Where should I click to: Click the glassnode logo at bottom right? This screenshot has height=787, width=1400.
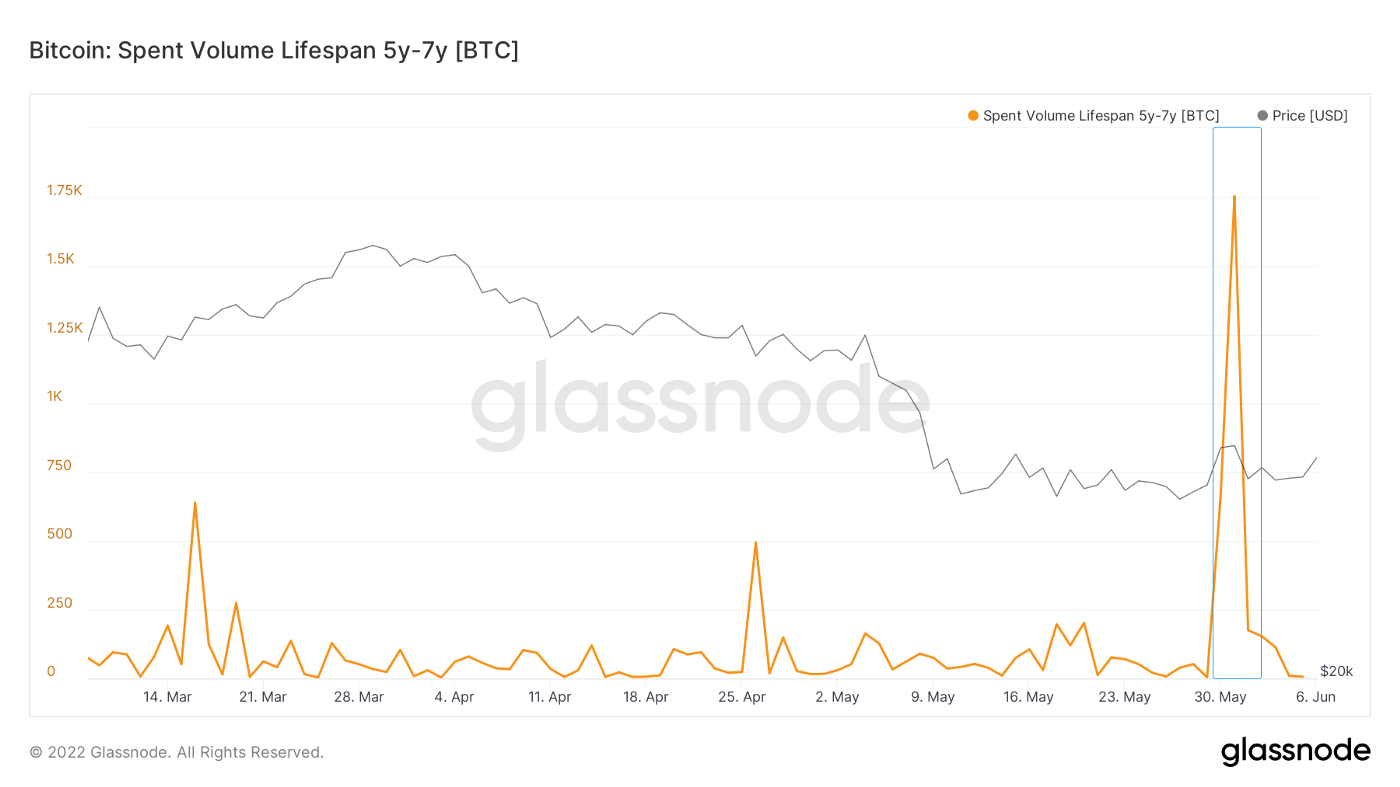(x=1295, y=751)
